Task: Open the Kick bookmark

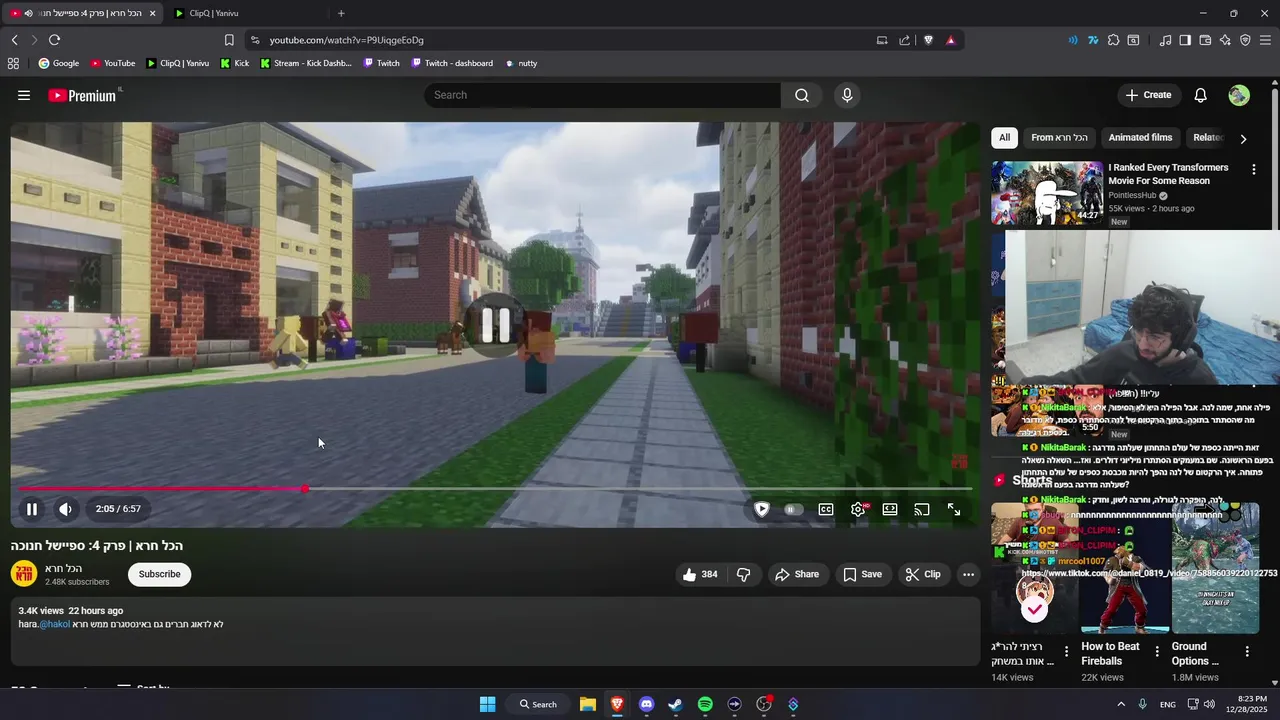Action: click(235, 63)
